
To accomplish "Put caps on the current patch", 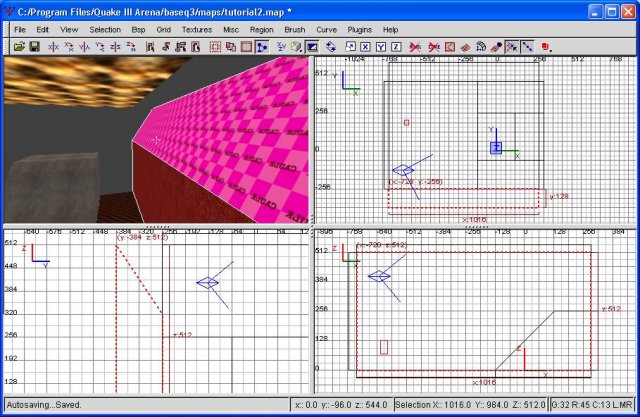I will (496, 47).
